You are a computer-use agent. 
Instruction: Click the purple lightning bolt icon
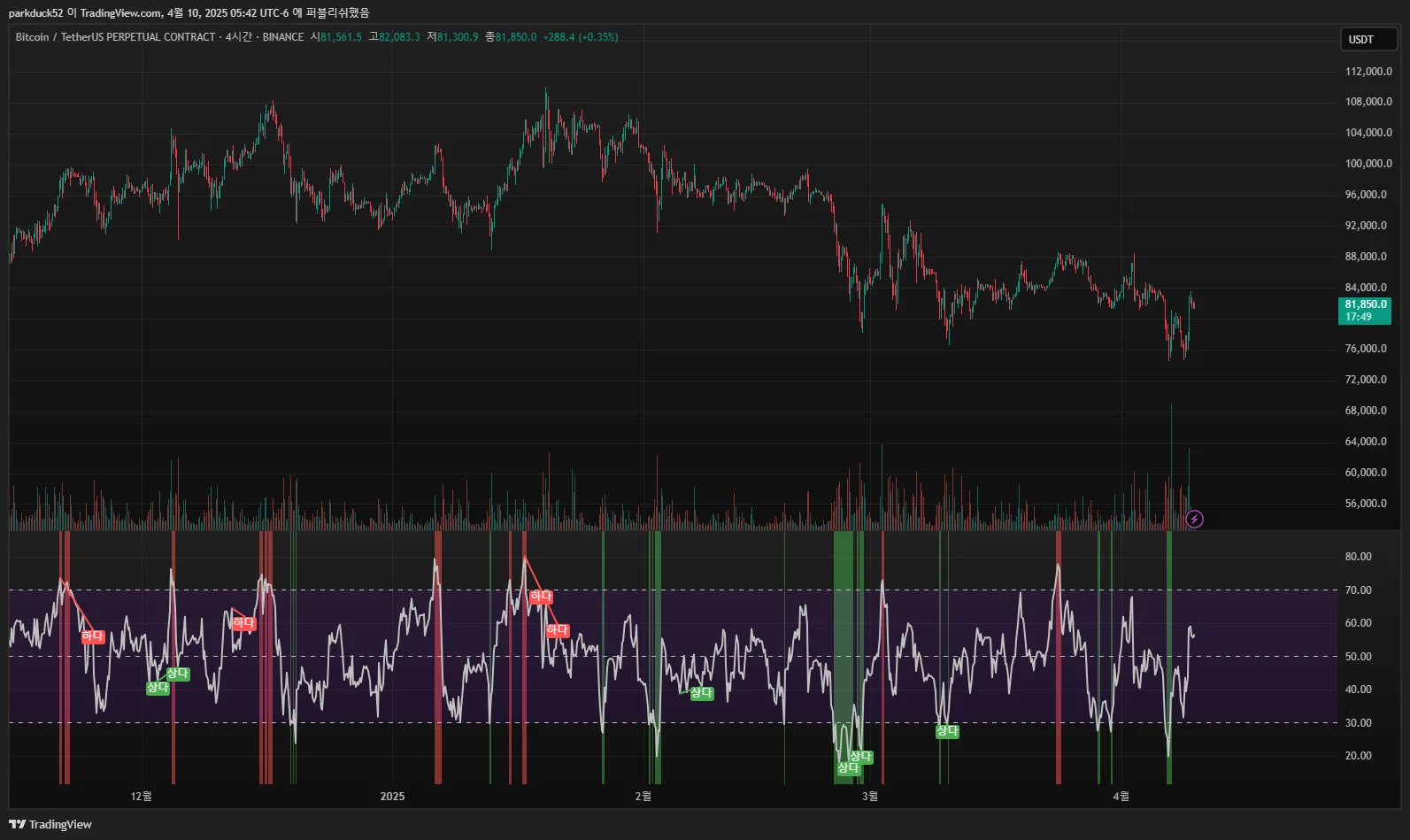point(1194,519)
